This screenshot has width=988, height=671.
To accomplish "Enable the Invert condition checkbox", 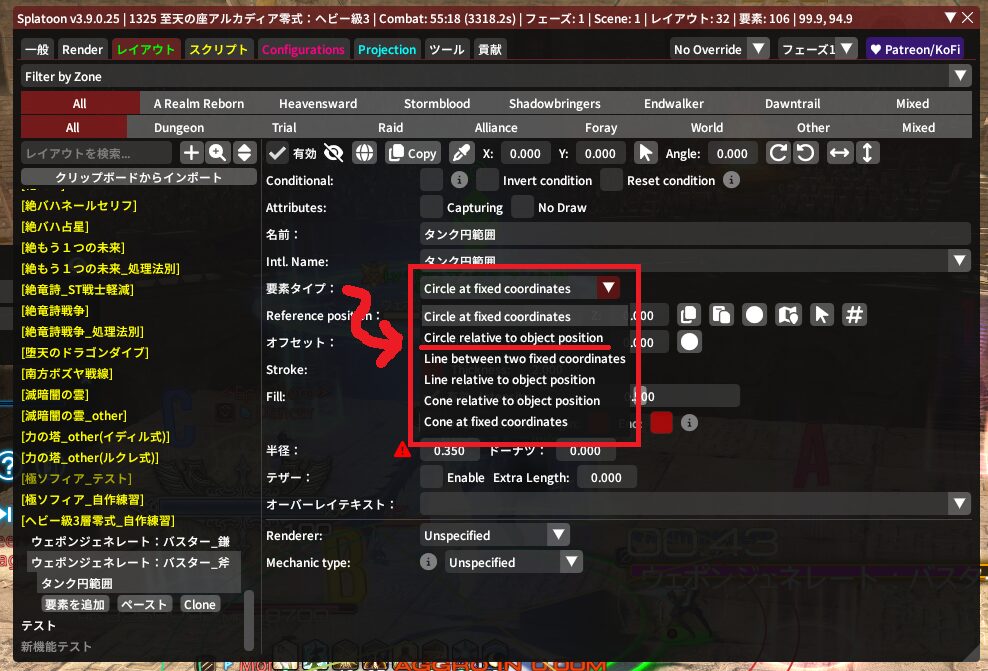I will [x=487, y=180].
